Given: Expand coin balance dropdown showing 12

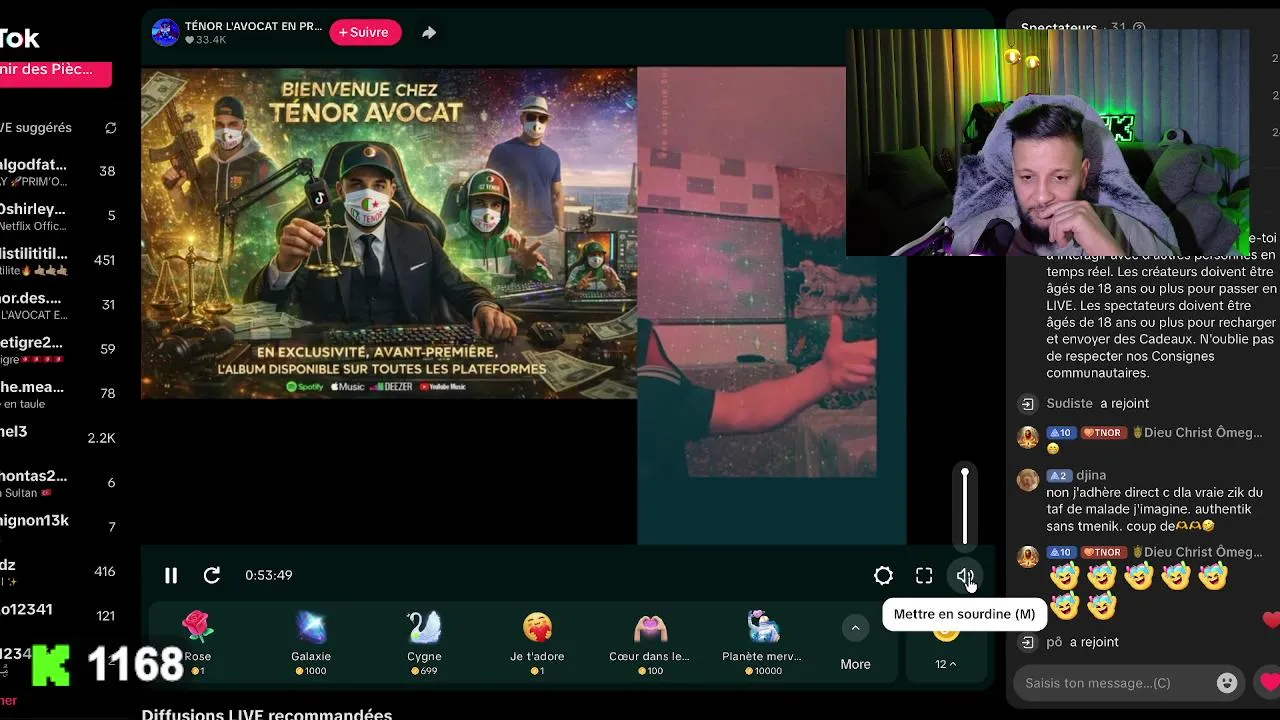Looking at the screenshot, I should [x=945, y=664].
